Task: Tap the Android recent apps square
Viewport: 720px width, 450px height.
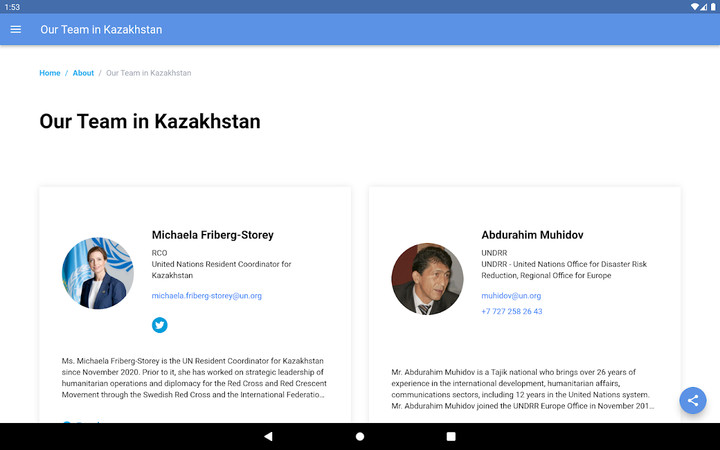Action: click(x=451, y=436)
